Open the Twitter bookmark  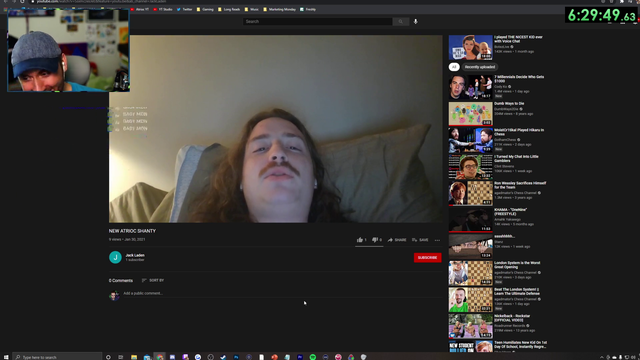click(x=184, y=9)
